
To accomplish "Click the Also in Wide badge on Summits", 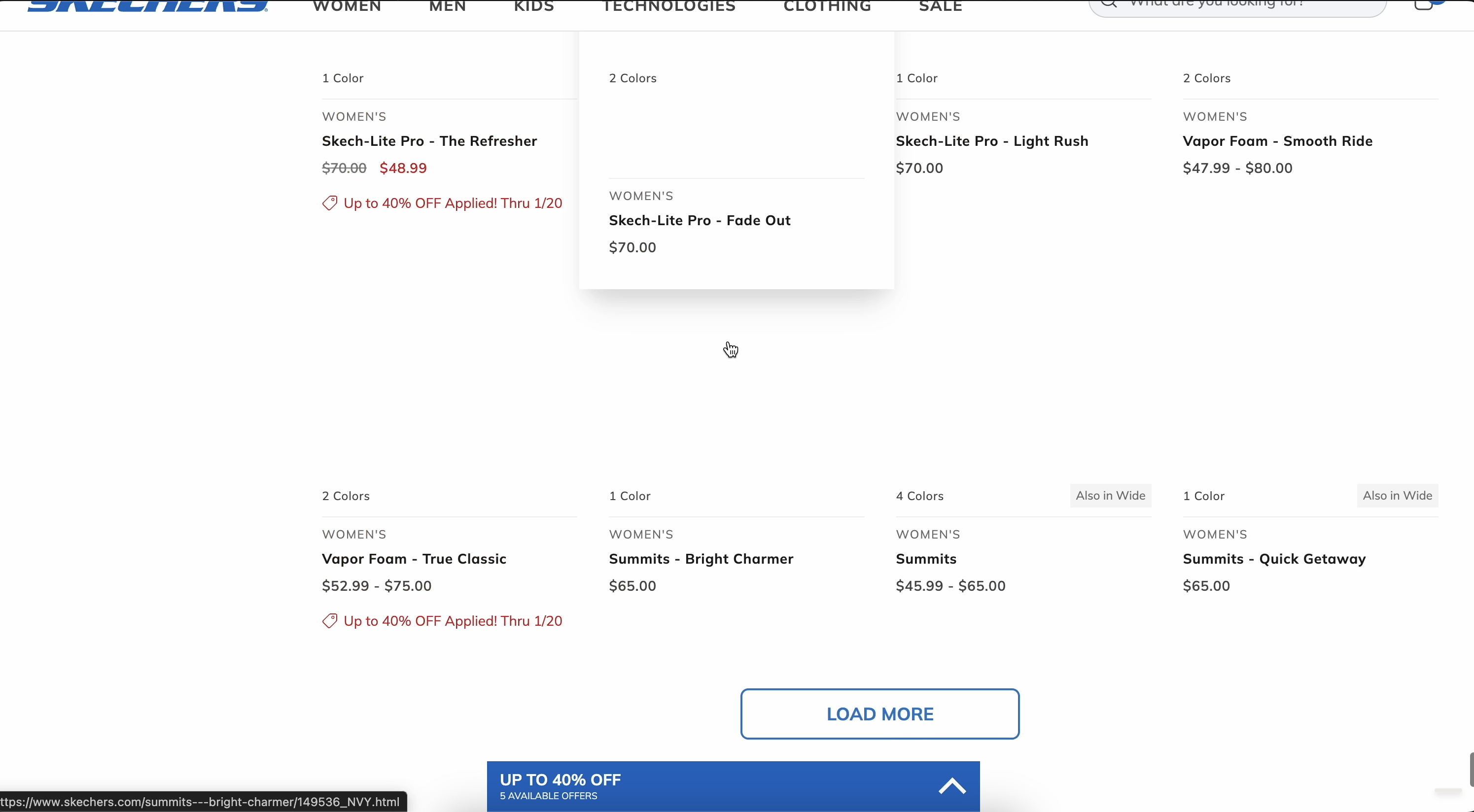I will [x=1110, y=496].
